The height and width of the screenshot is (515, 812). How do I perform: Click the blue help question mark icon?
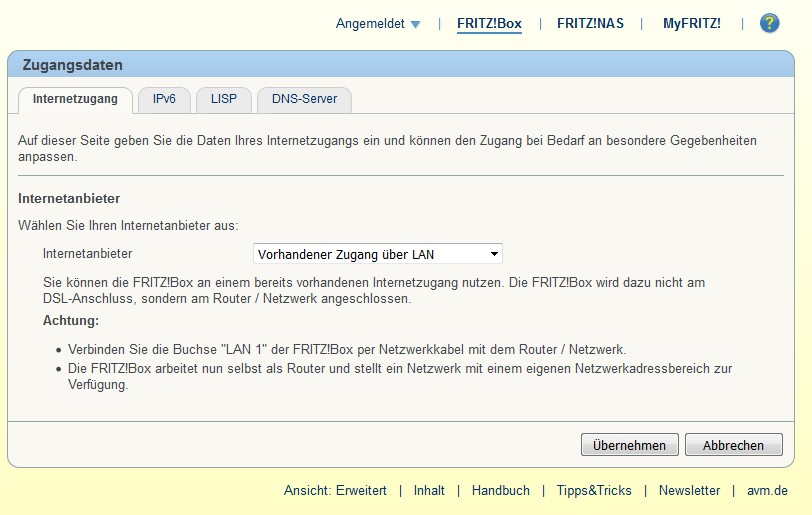point(769,23)
